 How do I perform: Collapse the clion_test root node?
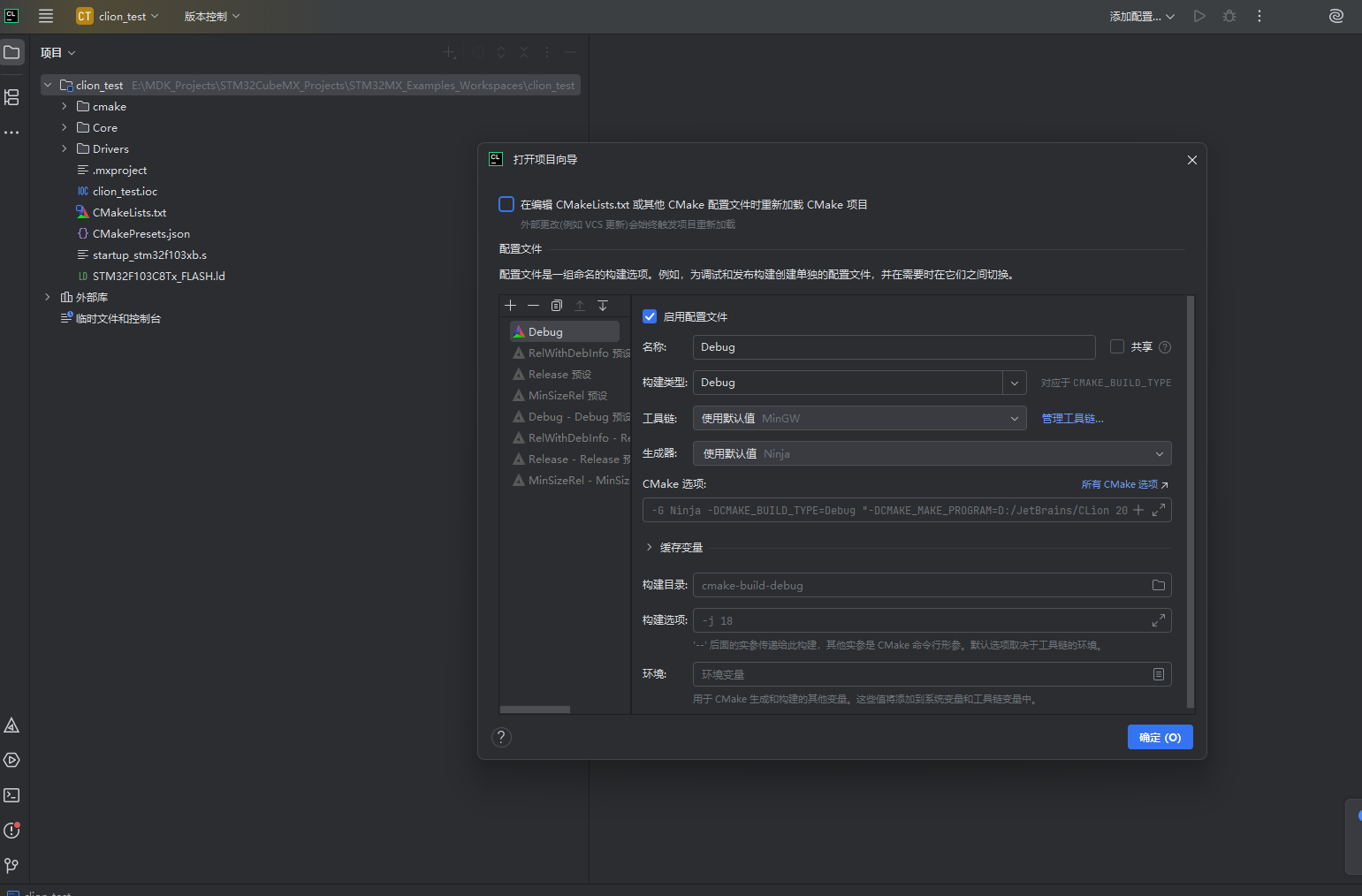[48, 85]
